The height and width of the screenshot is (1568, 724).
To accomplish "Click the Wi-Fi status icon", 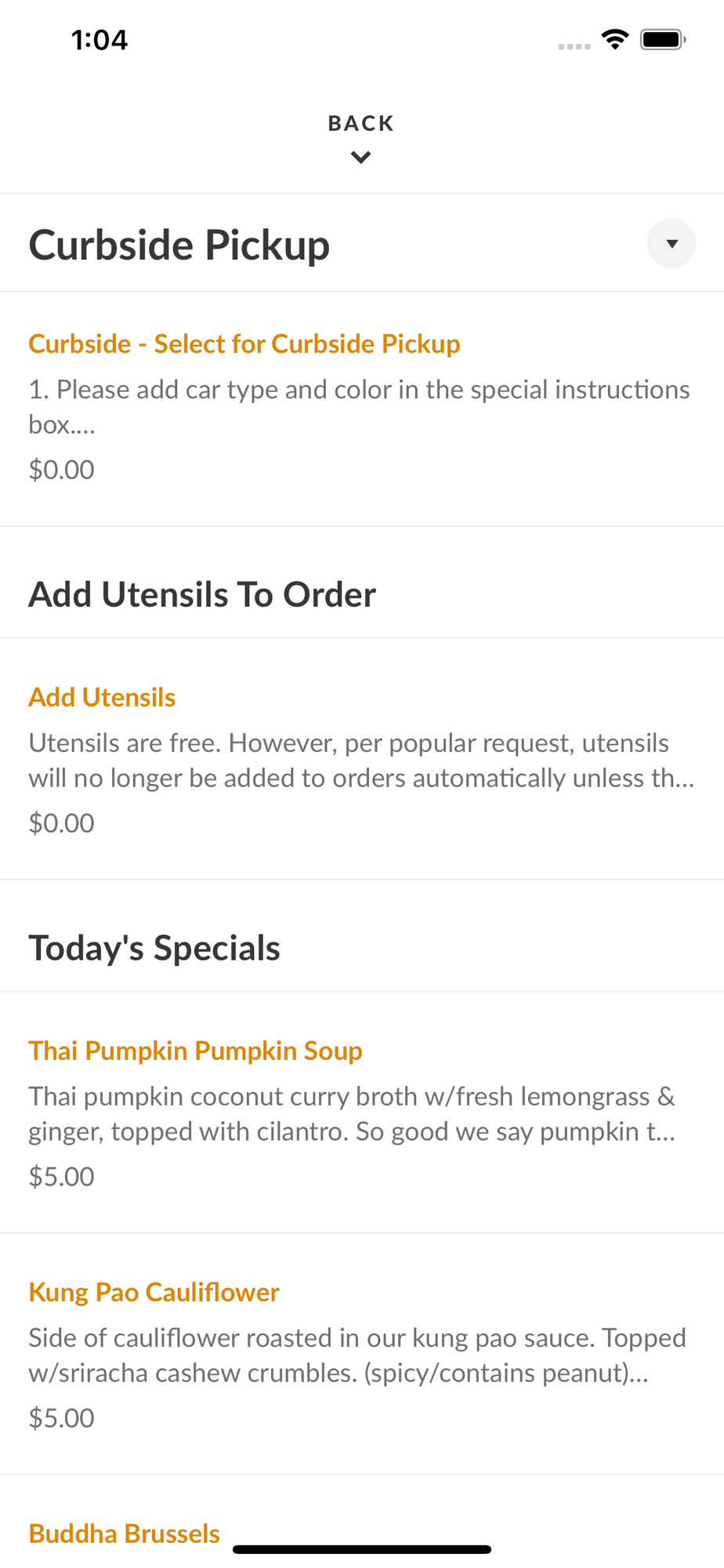I will pyautogui.click(x=615, y=39).
